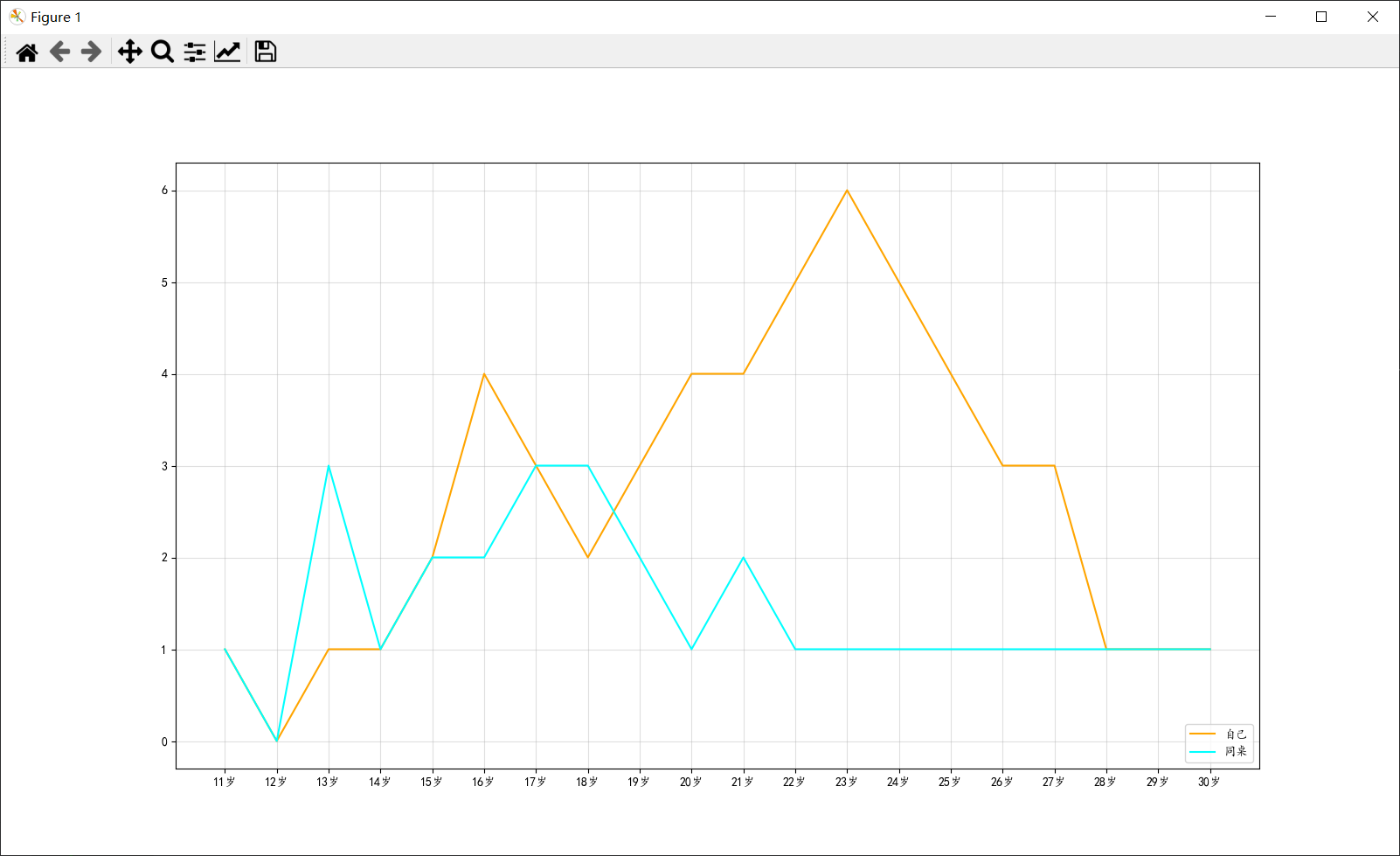Click the x-axis label 25岁
This screenshot has height=856, width=1400.
click(x=950, y=782)
